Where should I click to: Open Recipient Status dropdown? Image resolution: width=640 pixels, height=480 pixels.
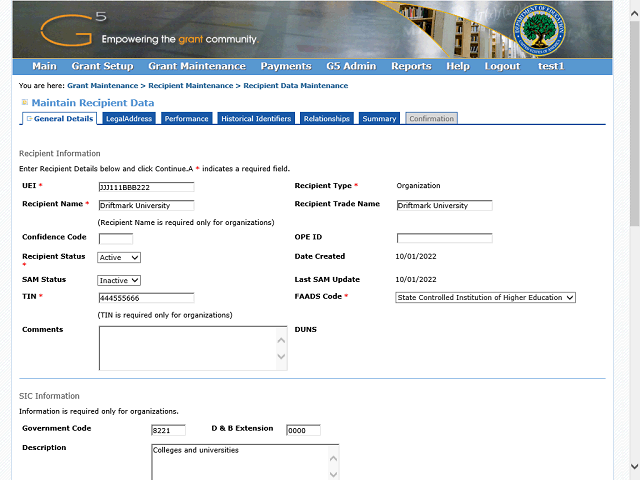point(119,258)
